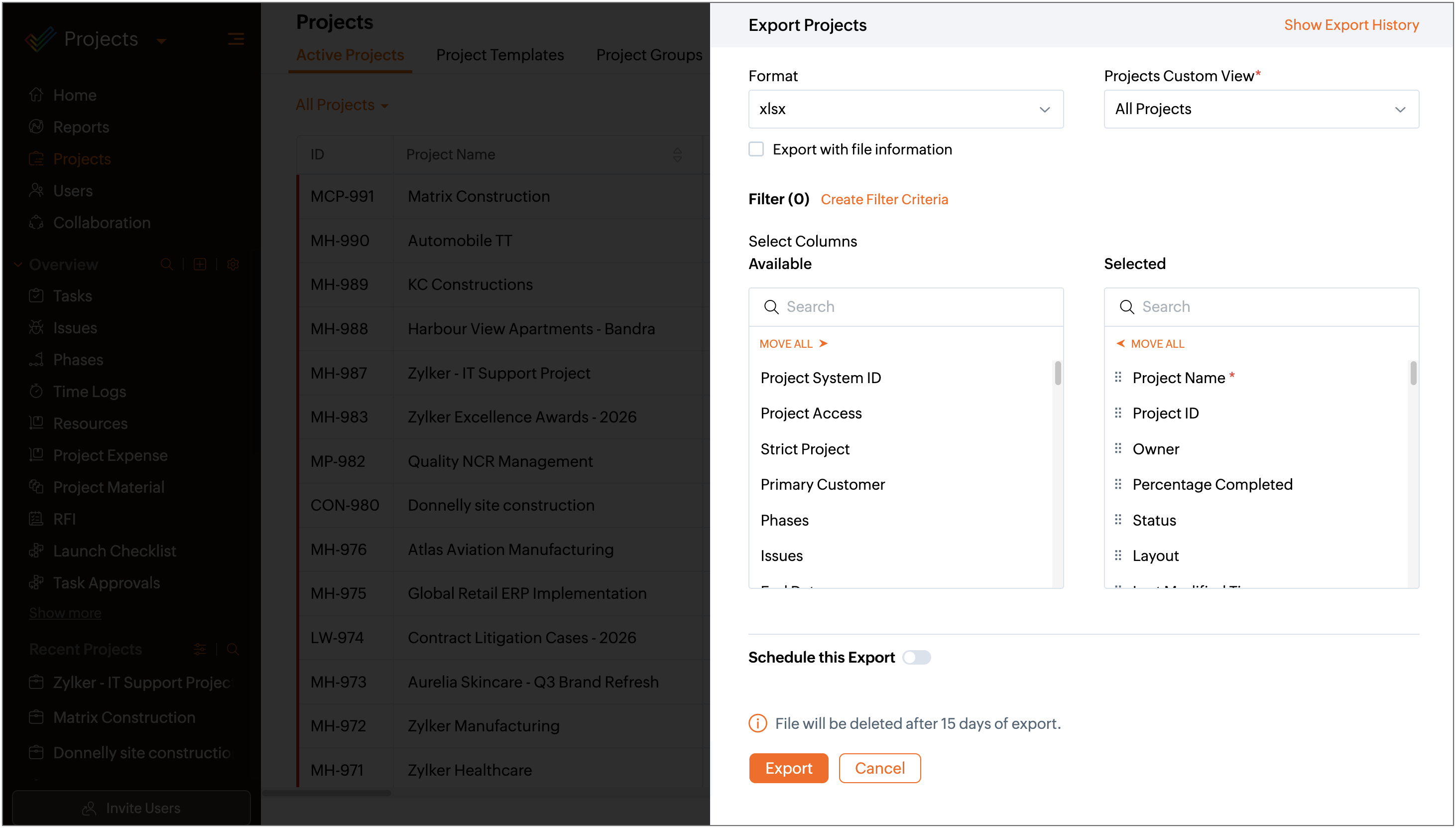Viewport: 1456px width, 828px height.
Task: Click the drag handle next to Layout
Action: pos(1118,555)
